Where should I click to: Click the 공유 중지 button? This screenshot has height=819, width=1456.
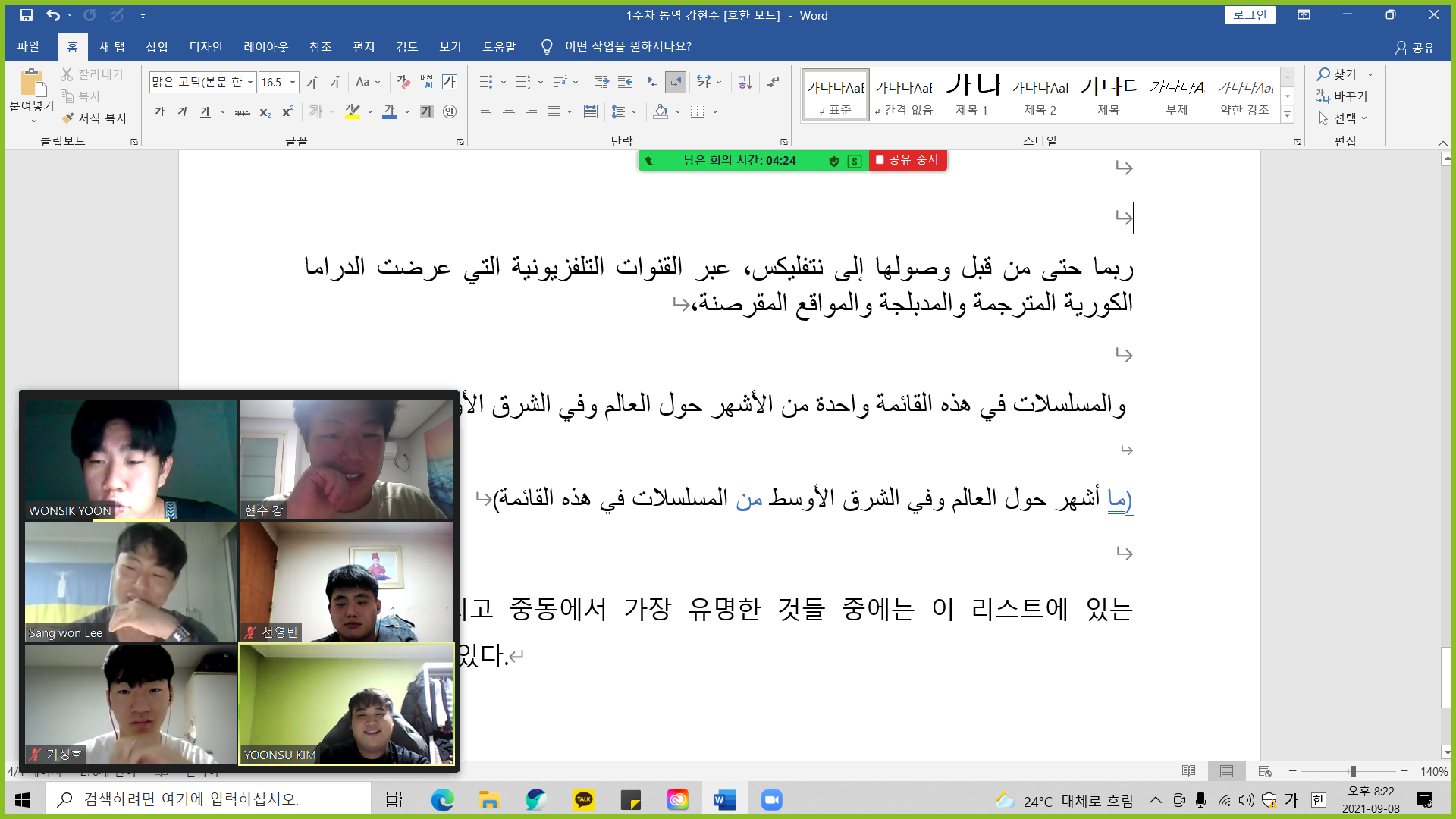(x=907, y=160)
